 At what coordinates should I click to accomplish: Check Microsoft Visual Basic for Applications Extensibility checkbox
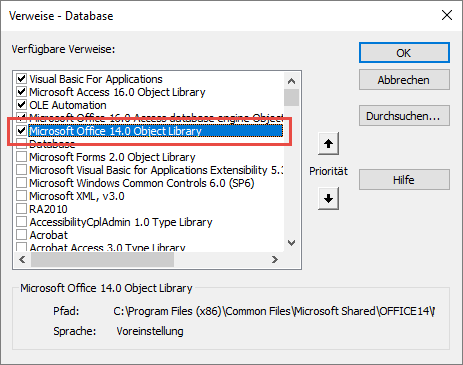coord(22,170)
